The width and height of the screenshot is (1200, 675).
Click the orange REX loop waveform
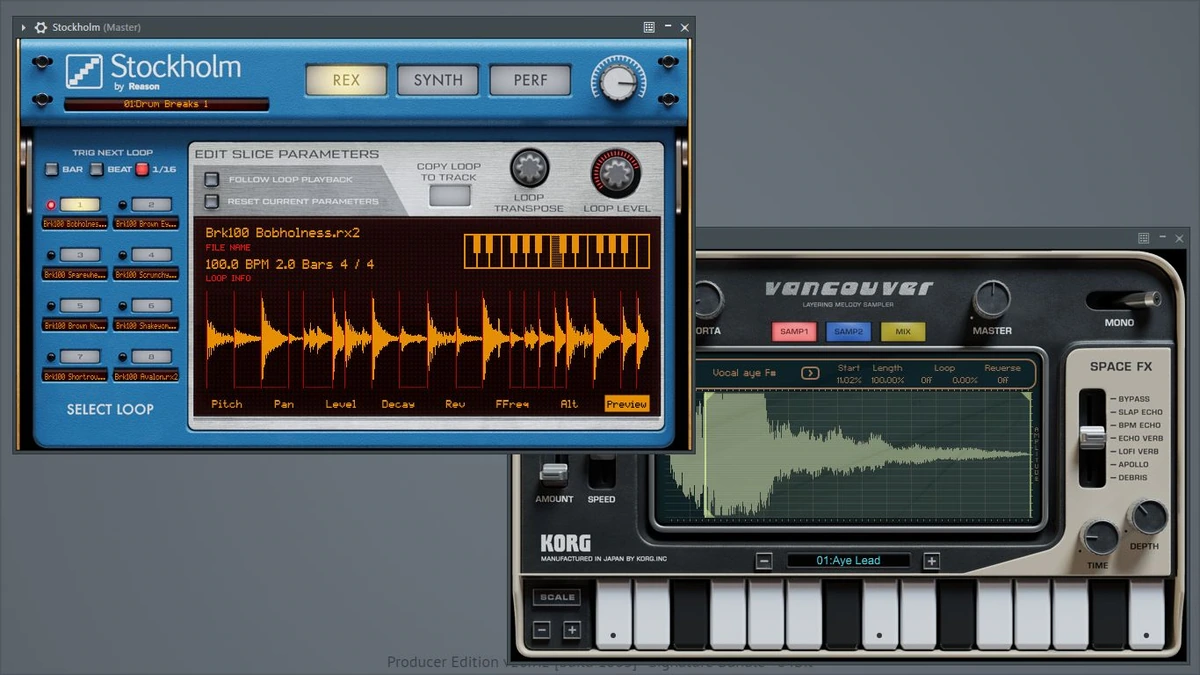[426, 340]
